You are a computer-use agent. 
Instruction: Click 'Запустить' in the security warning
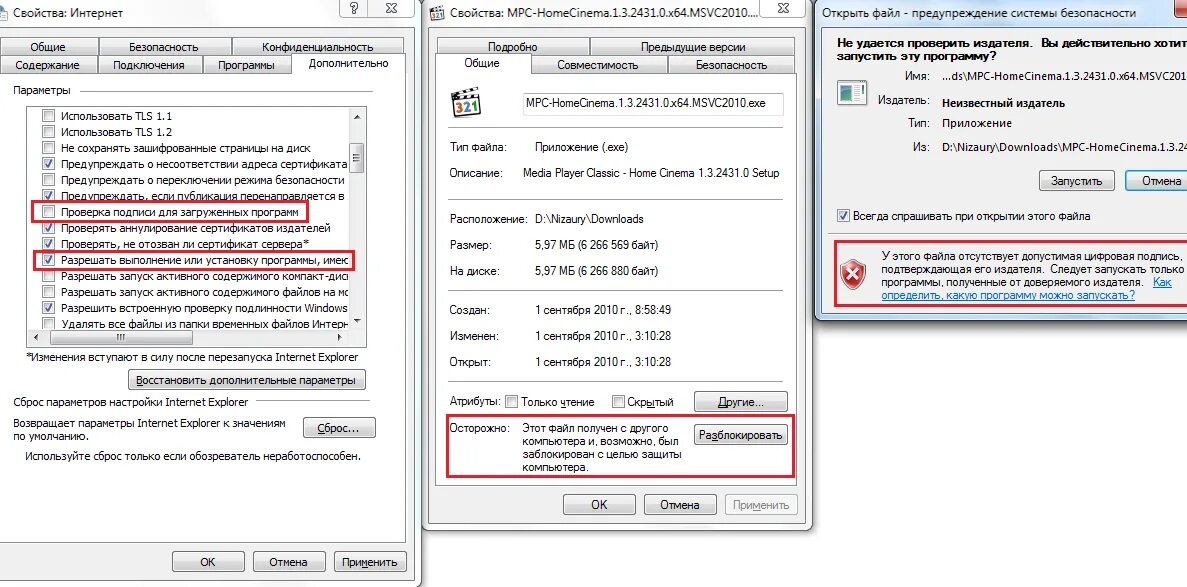click(1076, 181)
